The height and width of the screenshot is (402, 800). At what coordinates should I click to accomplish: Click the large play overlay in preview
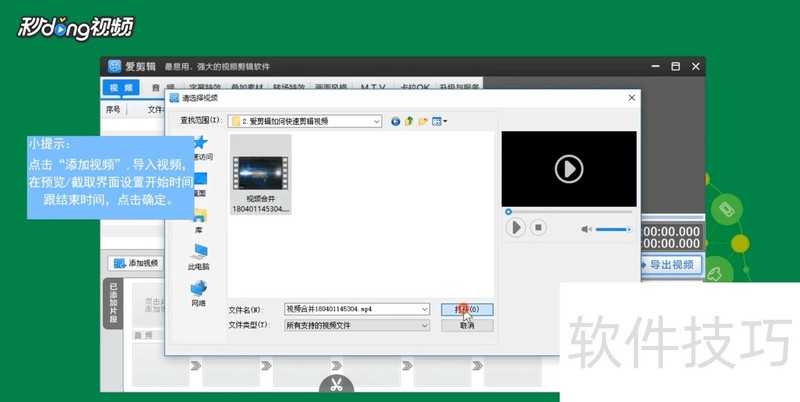(569, 168)
